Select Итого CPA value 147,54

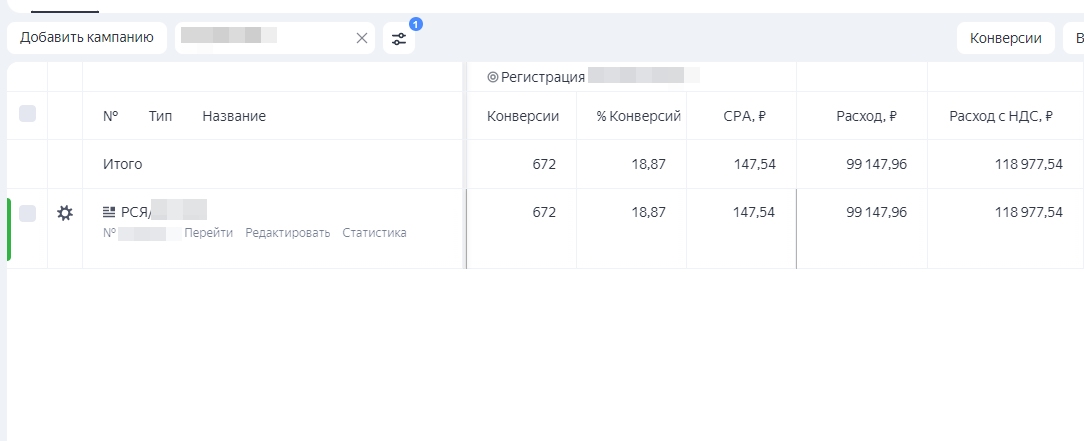pos(754,164)
